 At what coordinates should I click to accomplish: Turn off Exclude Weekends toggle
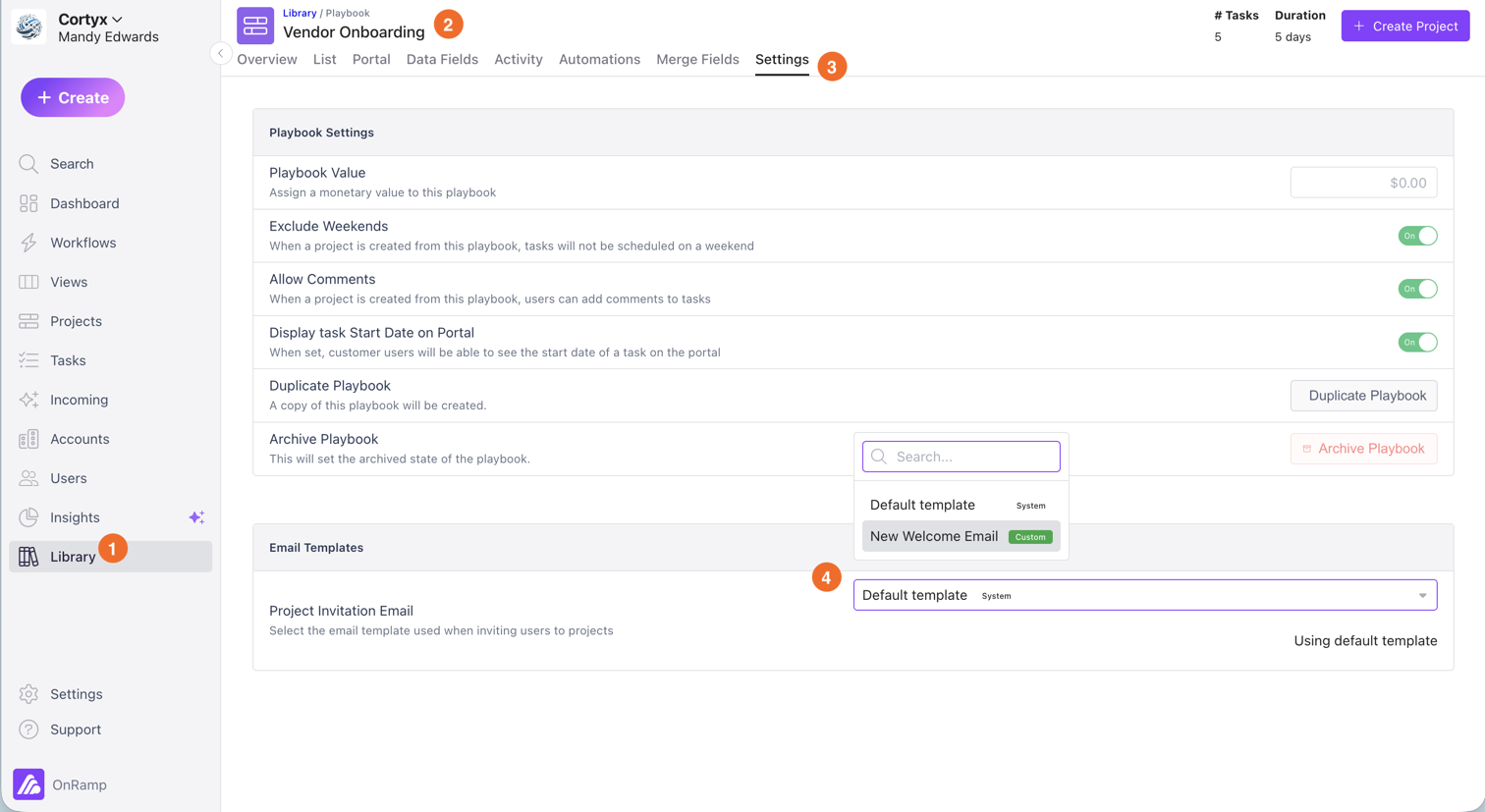(1417, 236)
